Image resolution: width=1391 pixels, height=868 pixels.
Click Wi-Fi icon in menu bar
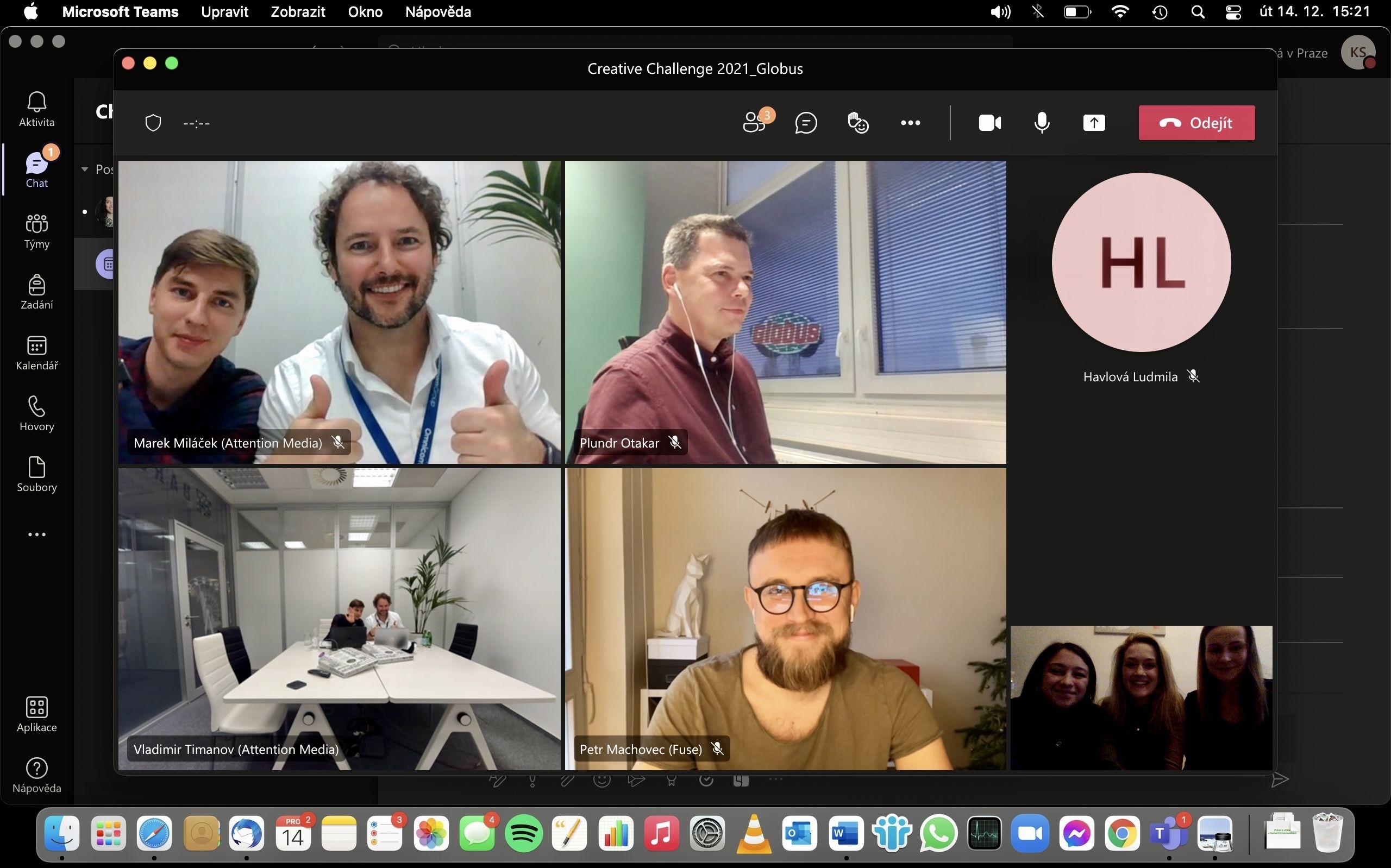click(x=1120, y=11)
